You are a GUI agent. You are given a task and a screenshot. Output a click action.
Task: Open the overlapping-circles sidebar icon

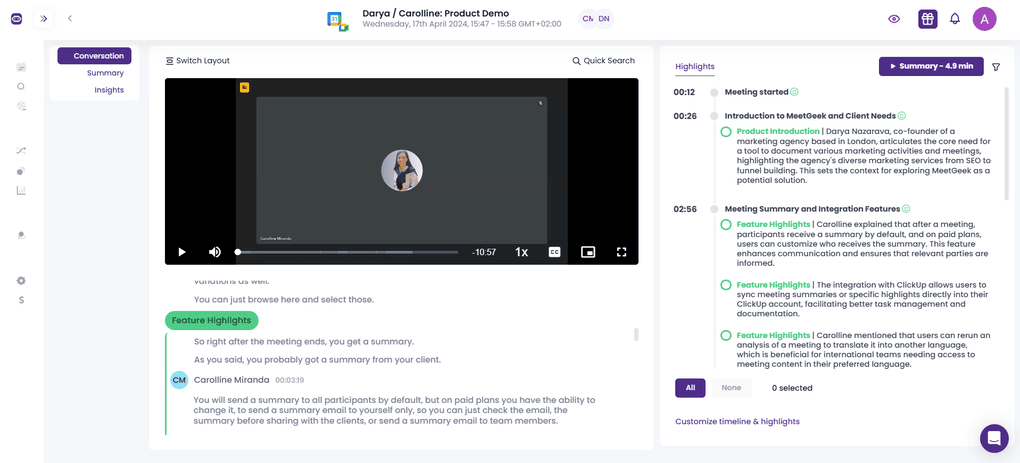tap(21, 171)
